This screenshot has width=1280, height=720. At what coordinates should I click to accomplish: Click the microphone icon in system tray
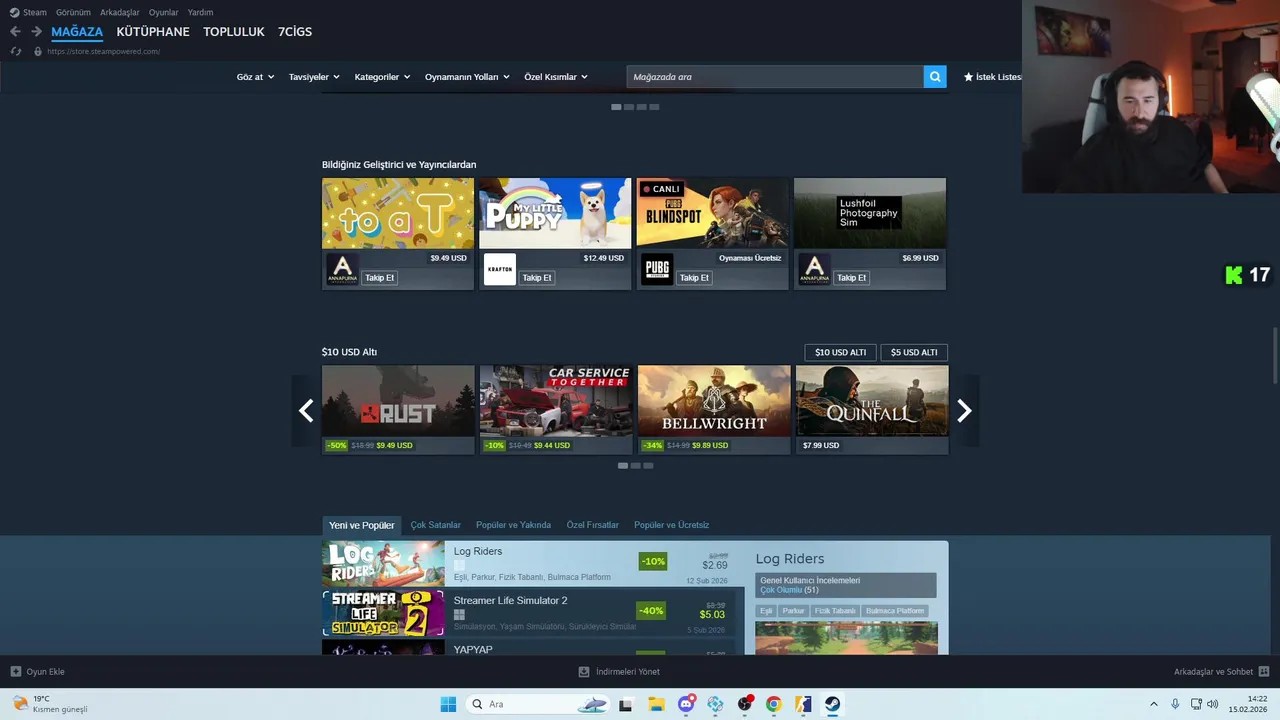pos(1175,704)
